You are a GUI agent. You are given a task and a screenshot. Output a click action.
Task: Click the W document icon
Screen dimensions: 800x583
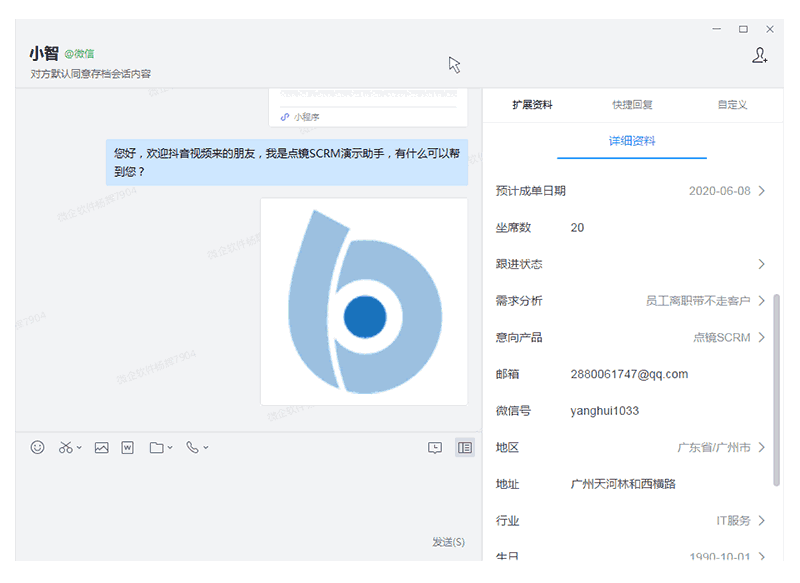(128, 447)
